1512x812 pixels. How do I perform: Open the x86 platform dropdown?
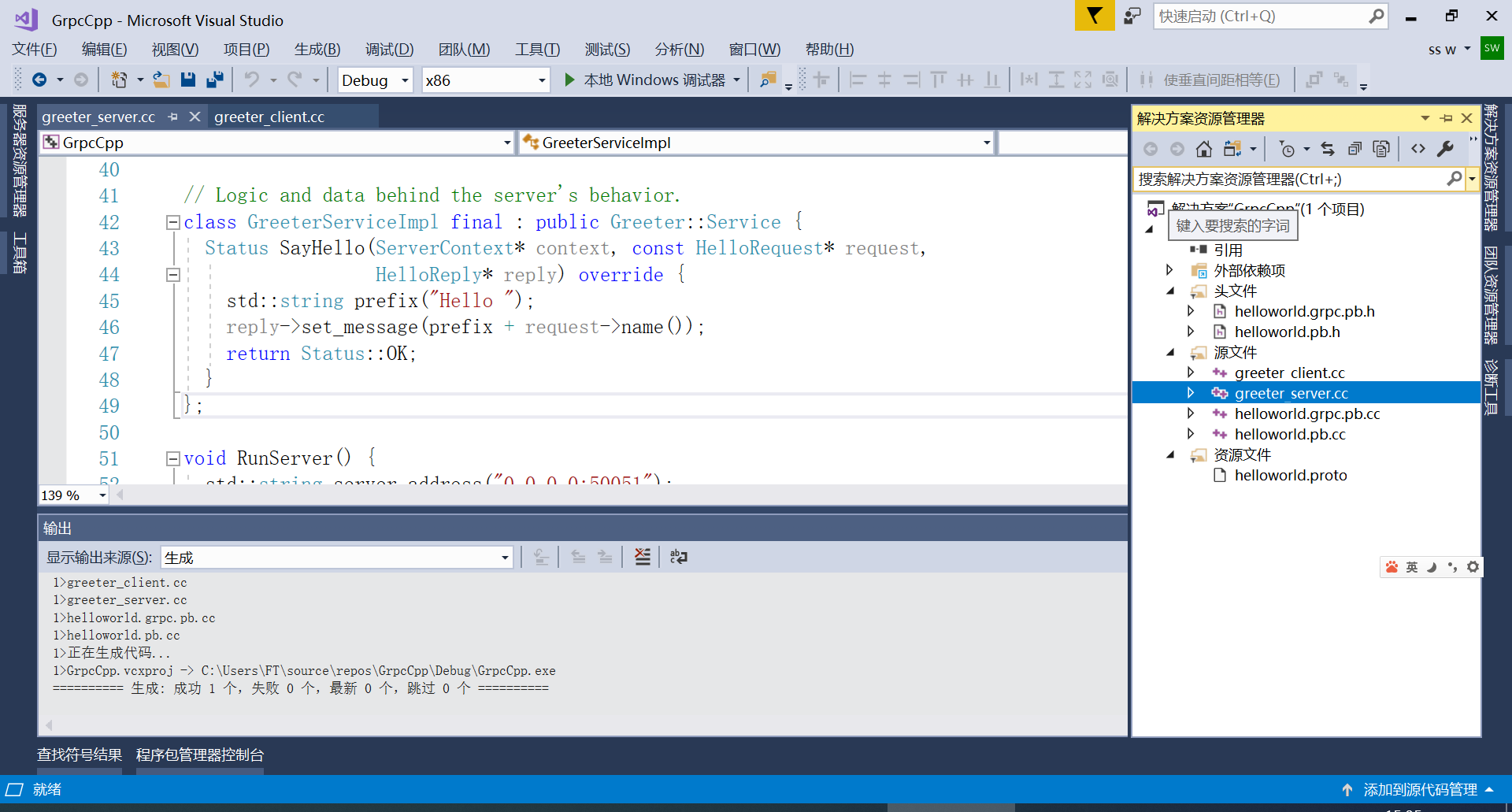[540, 80]
